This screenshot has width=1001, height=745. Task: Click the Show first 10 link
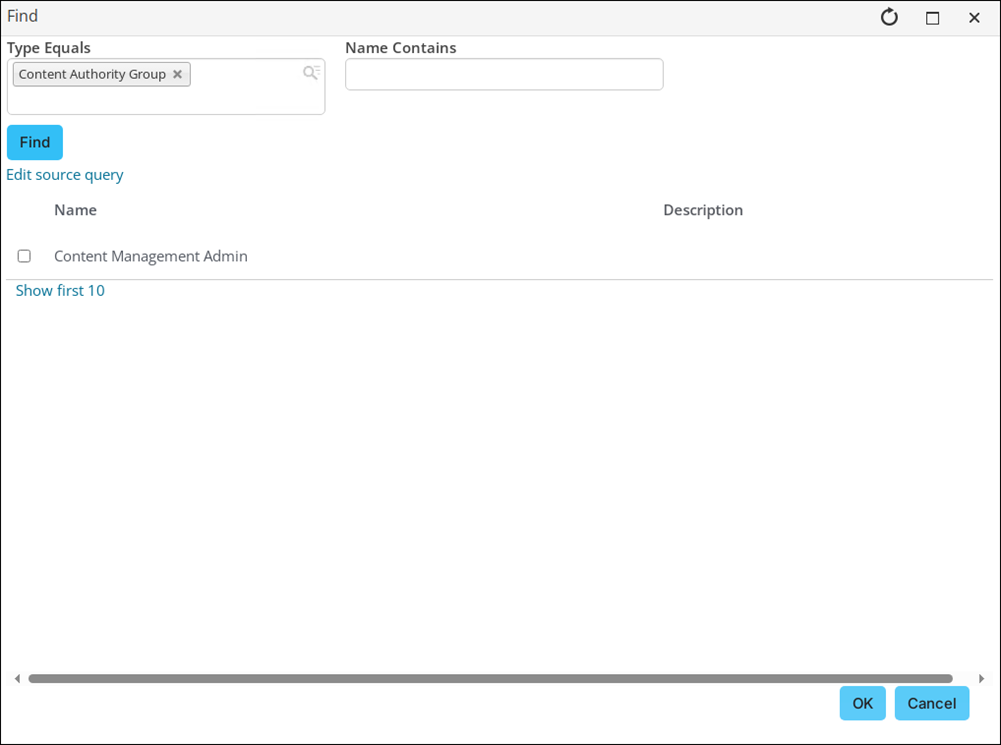coord(60,290)
